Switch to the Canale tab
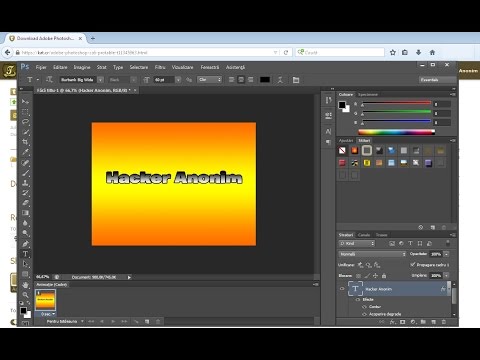 coord(364,235)
